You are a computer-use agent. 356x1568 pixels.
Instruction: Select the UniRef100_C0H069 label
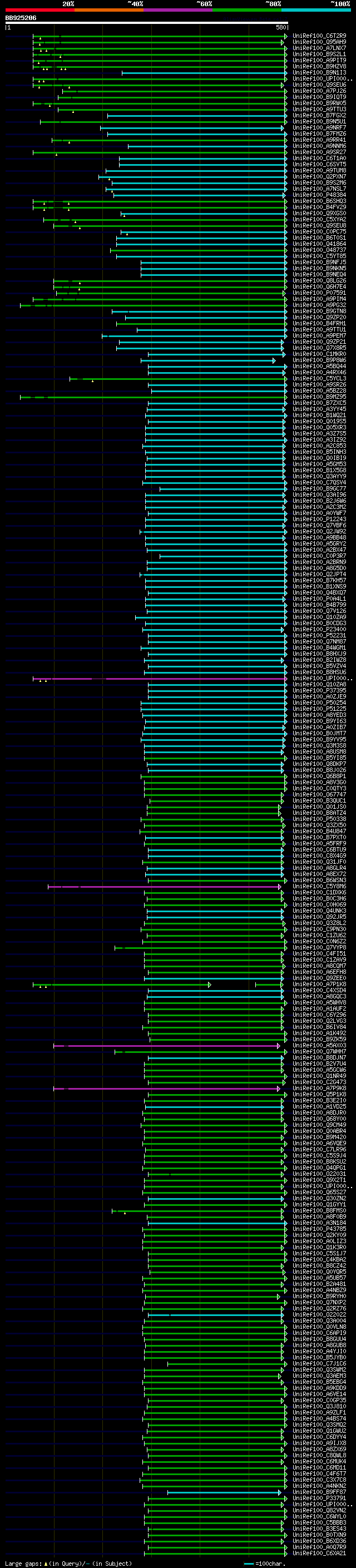click(319, 905)
